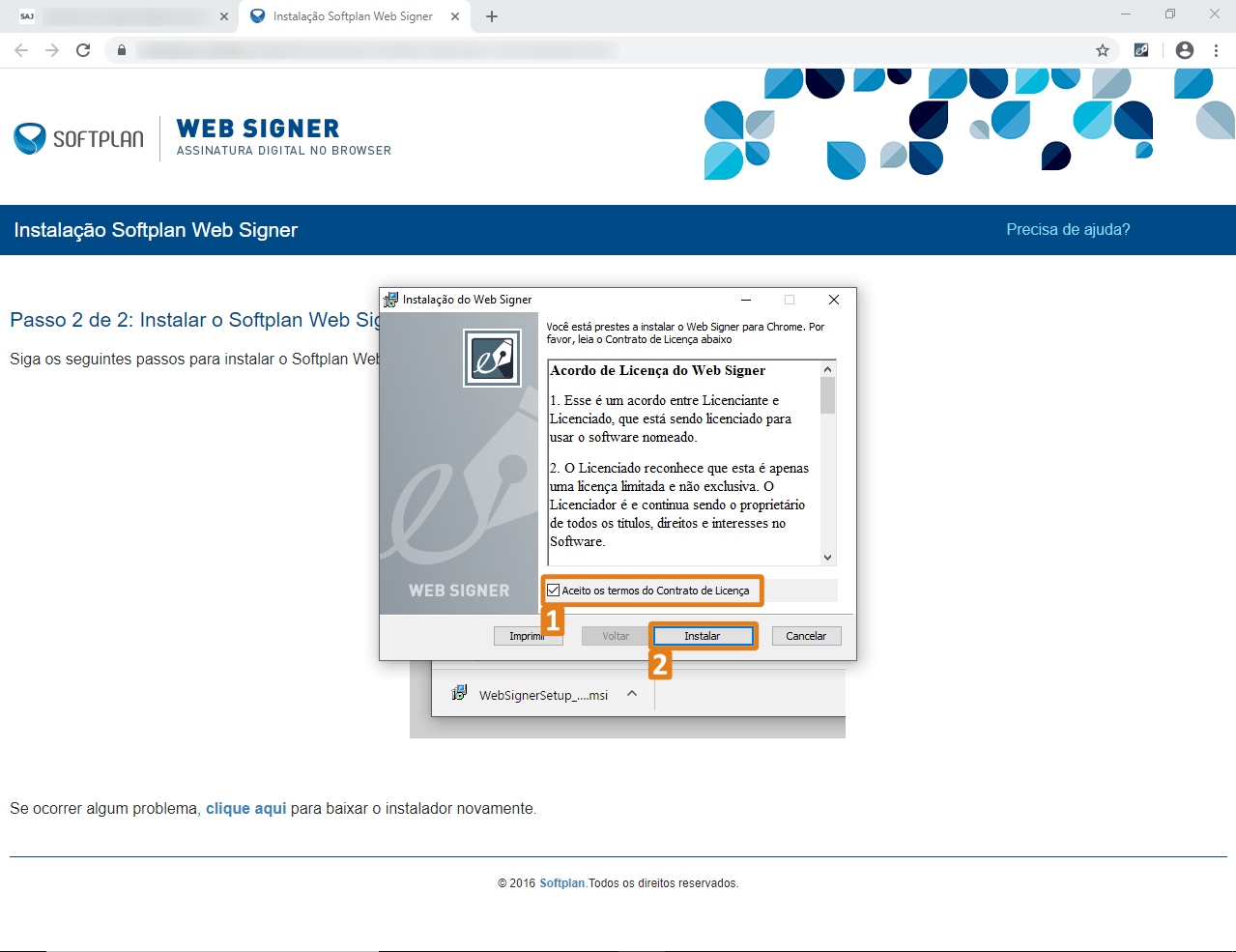Screen dimensions: 1236x952
Task: Close the Instalação do Web Signer dialog
Action: click(x=834, y=300)
